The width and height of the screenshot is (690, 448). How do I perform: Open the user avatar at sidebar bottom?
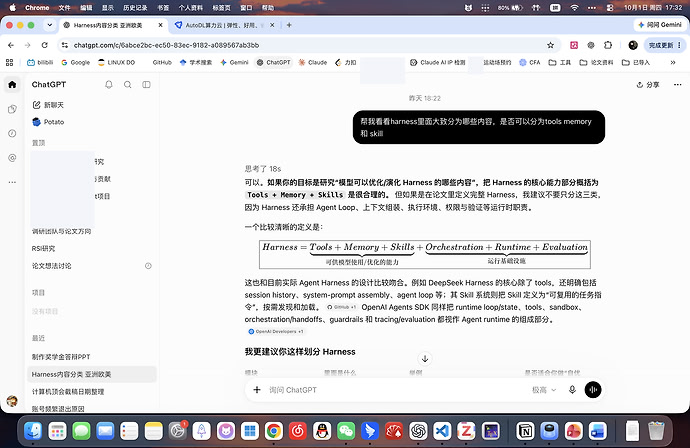pyautogui.click(x=12, y=400)
